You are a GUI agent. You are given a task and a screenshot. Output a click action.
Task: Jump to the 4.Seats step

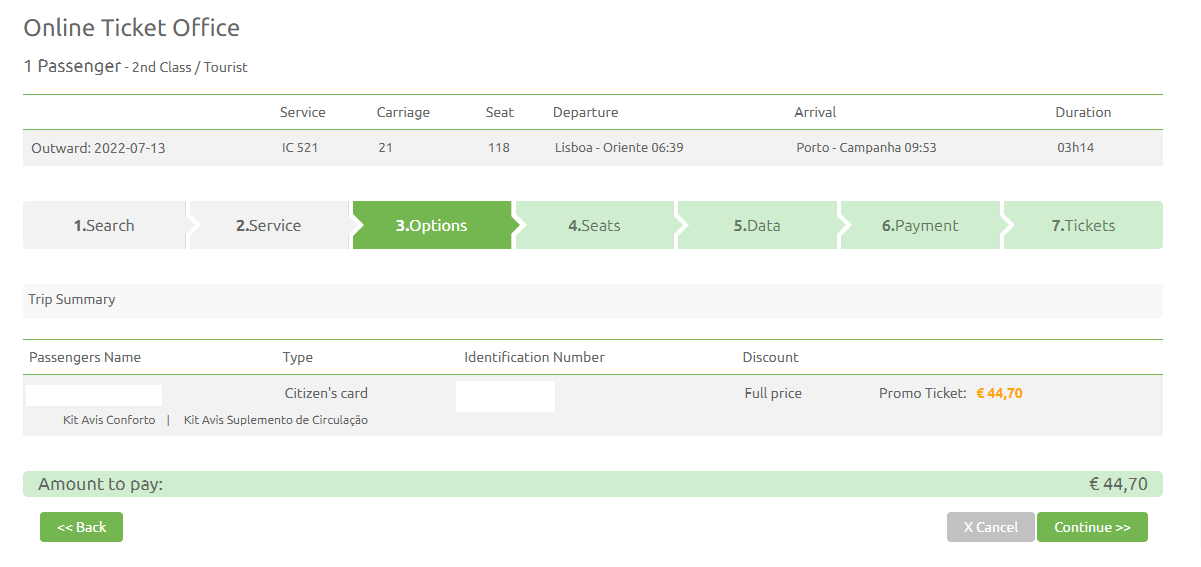[x=595, y=225]
